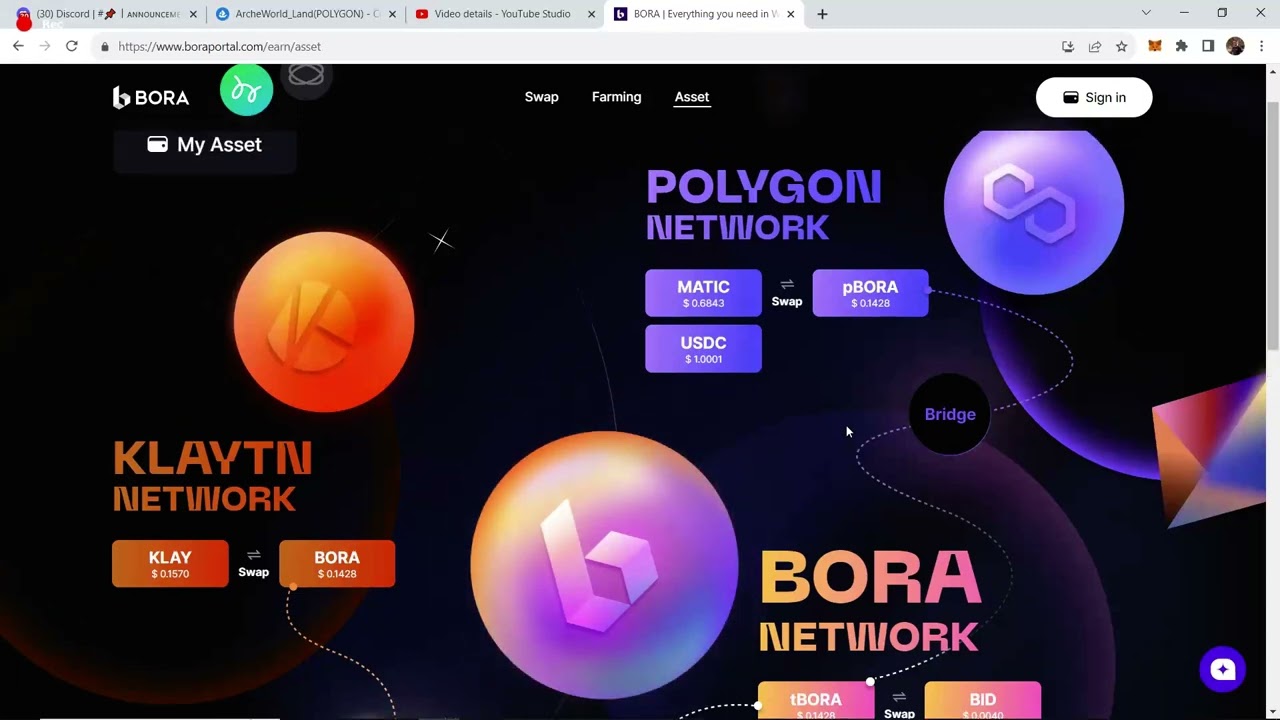
Task: Close the active BORA tab
Action: tap(790, 14)
